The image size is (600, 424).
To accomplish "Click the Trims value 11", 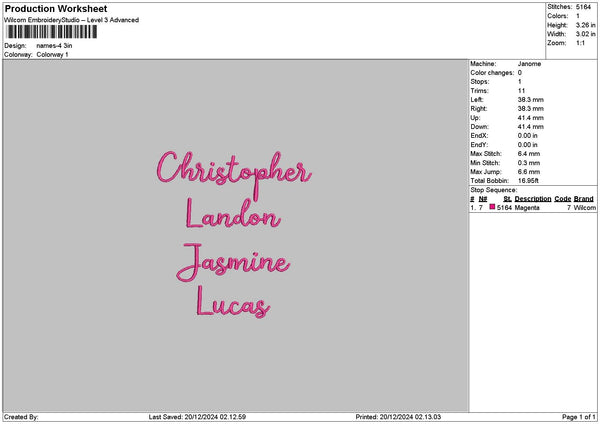I will (521, 91).
